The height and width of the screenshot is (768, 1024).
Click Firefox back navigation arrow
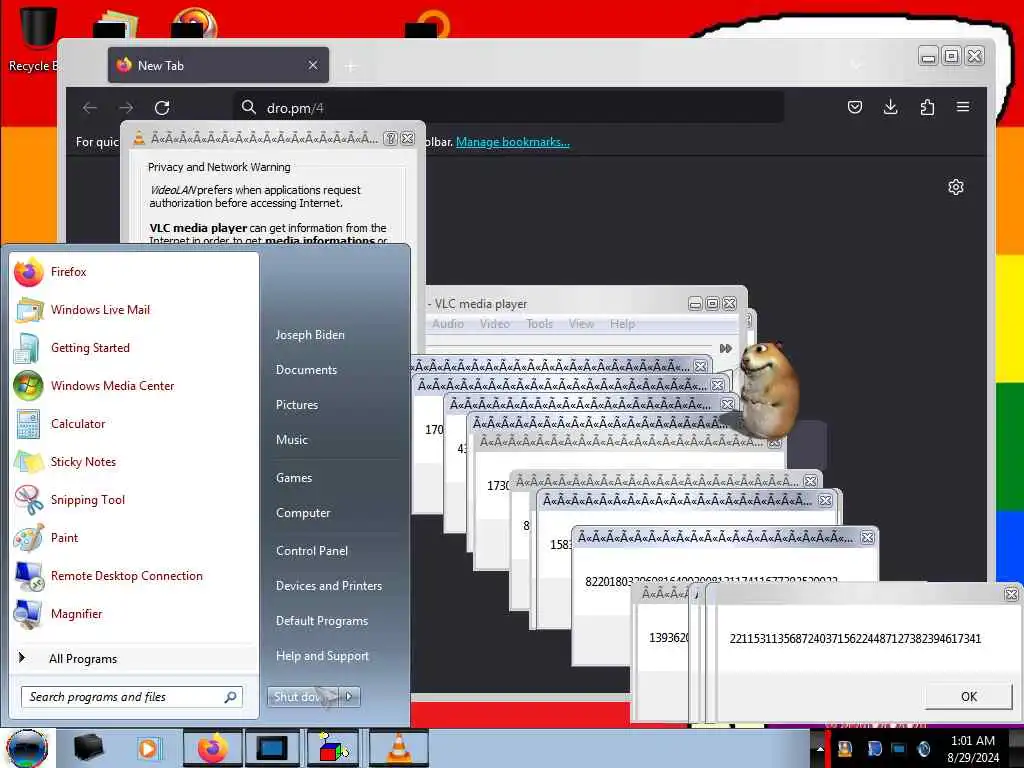click(90, 108)
